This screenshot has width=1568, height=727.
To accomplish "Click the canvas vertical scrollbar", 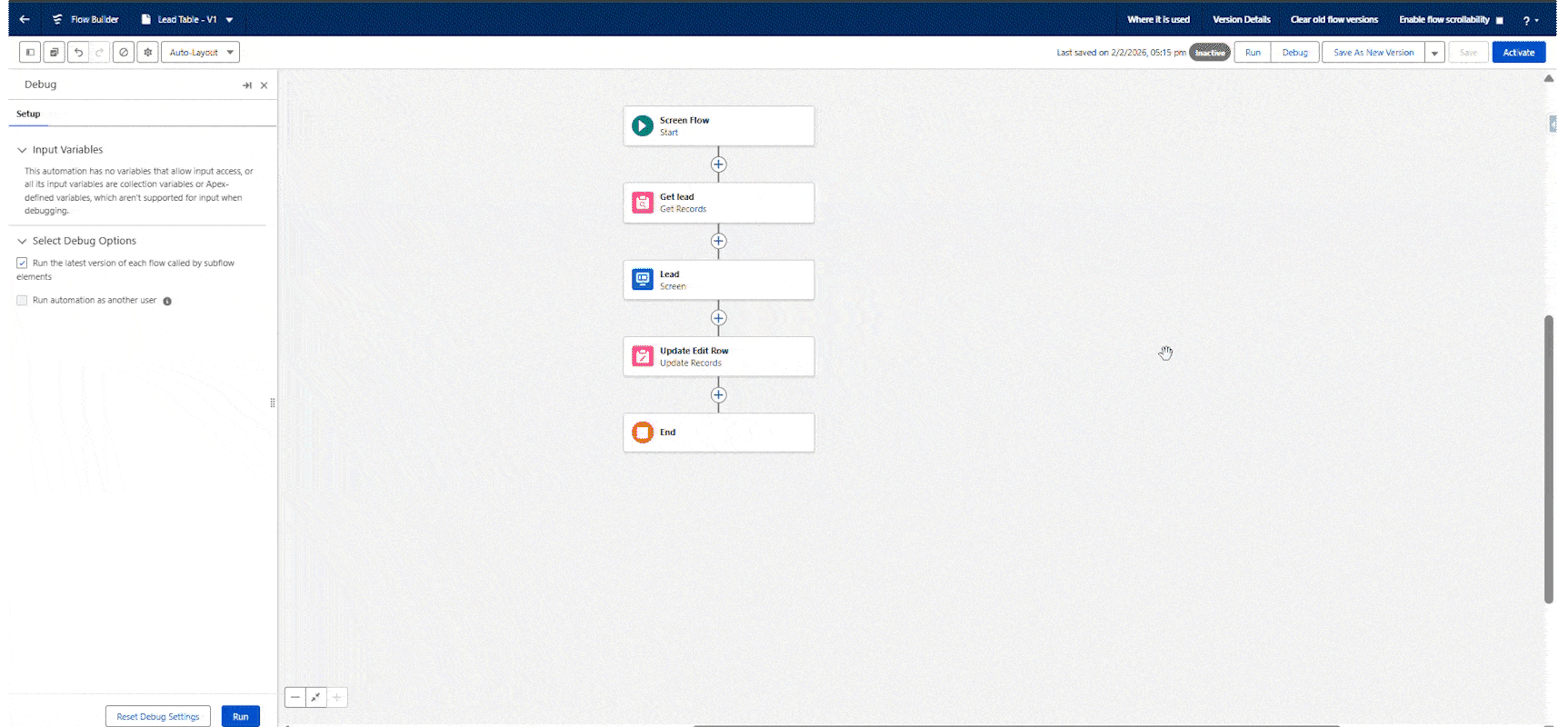I will (x=1548, y=454).
